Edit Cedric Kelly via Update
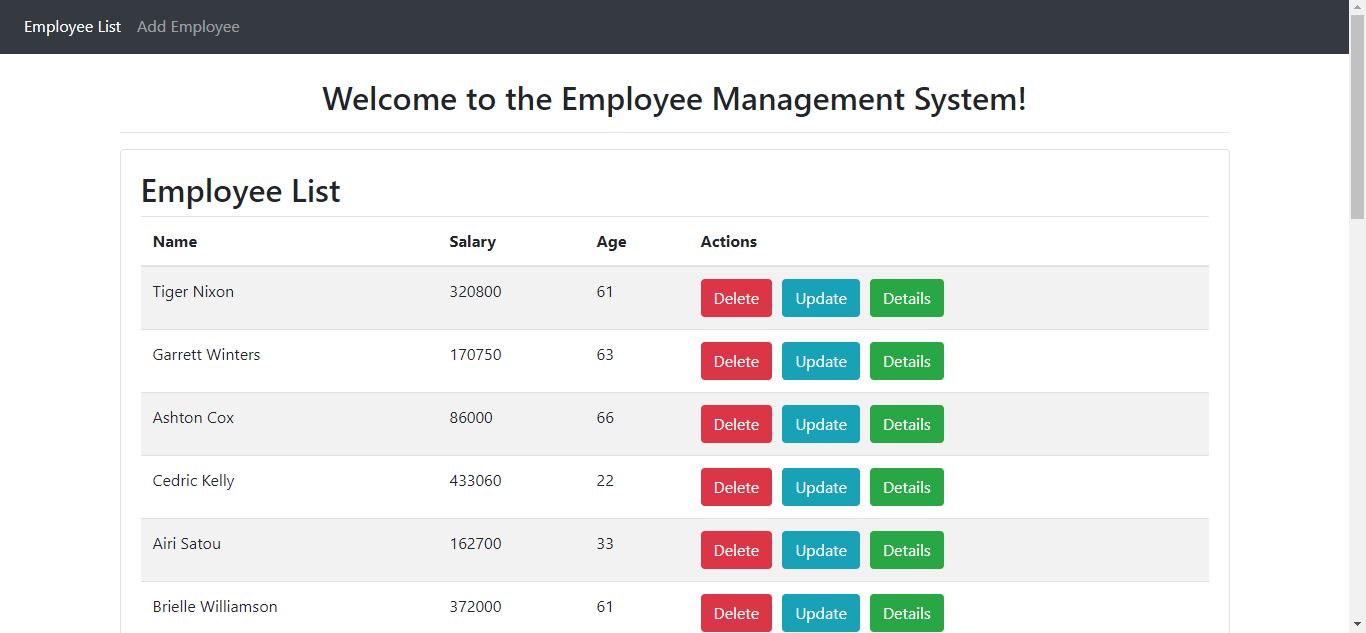1366x633 pixels. (x=821, y=487)
